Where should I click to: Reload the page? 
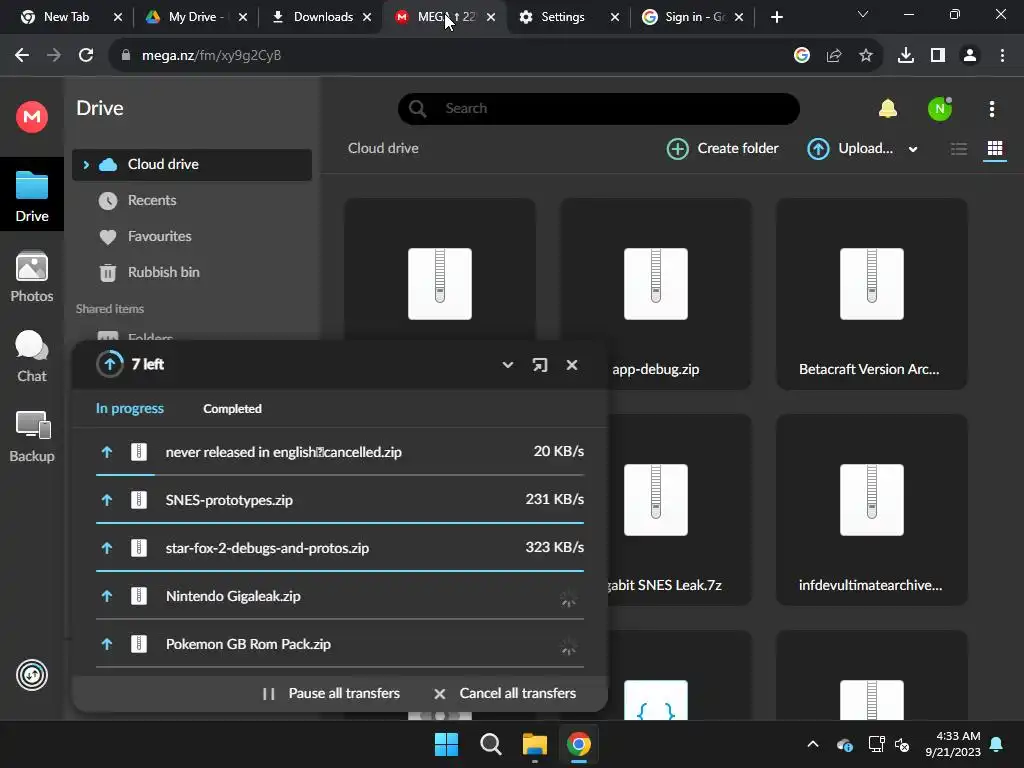tap(86, 56)
